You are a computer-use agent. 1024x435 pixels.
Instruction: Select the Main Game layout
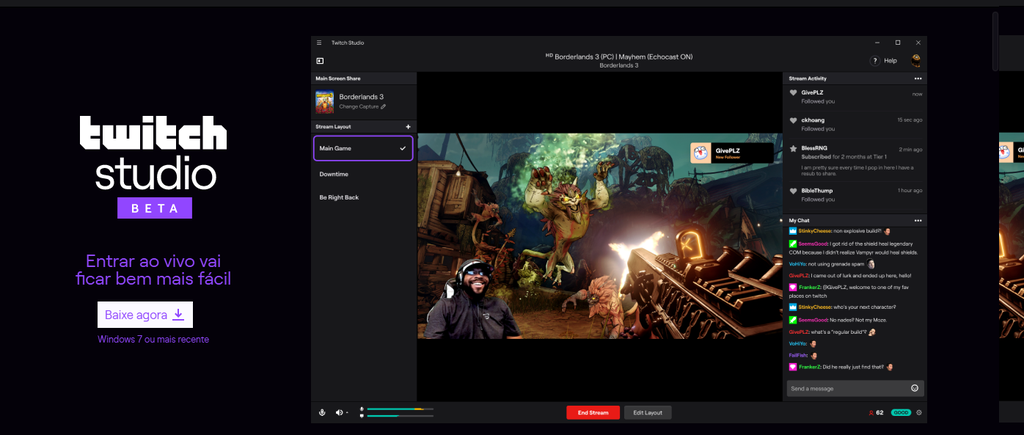(x=363, y=148)
